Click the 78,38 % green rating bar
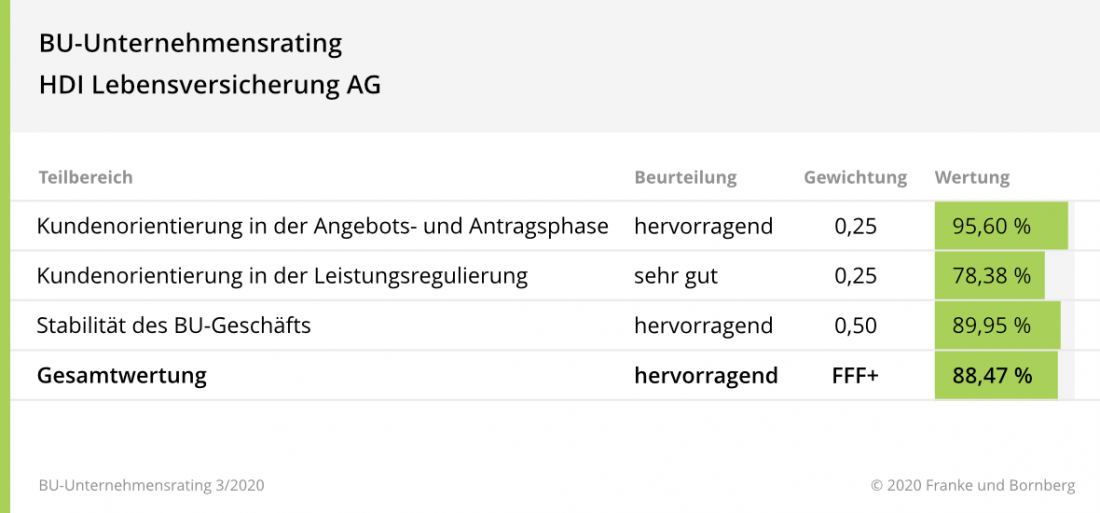1100x513 pixels. coord(989,276)
